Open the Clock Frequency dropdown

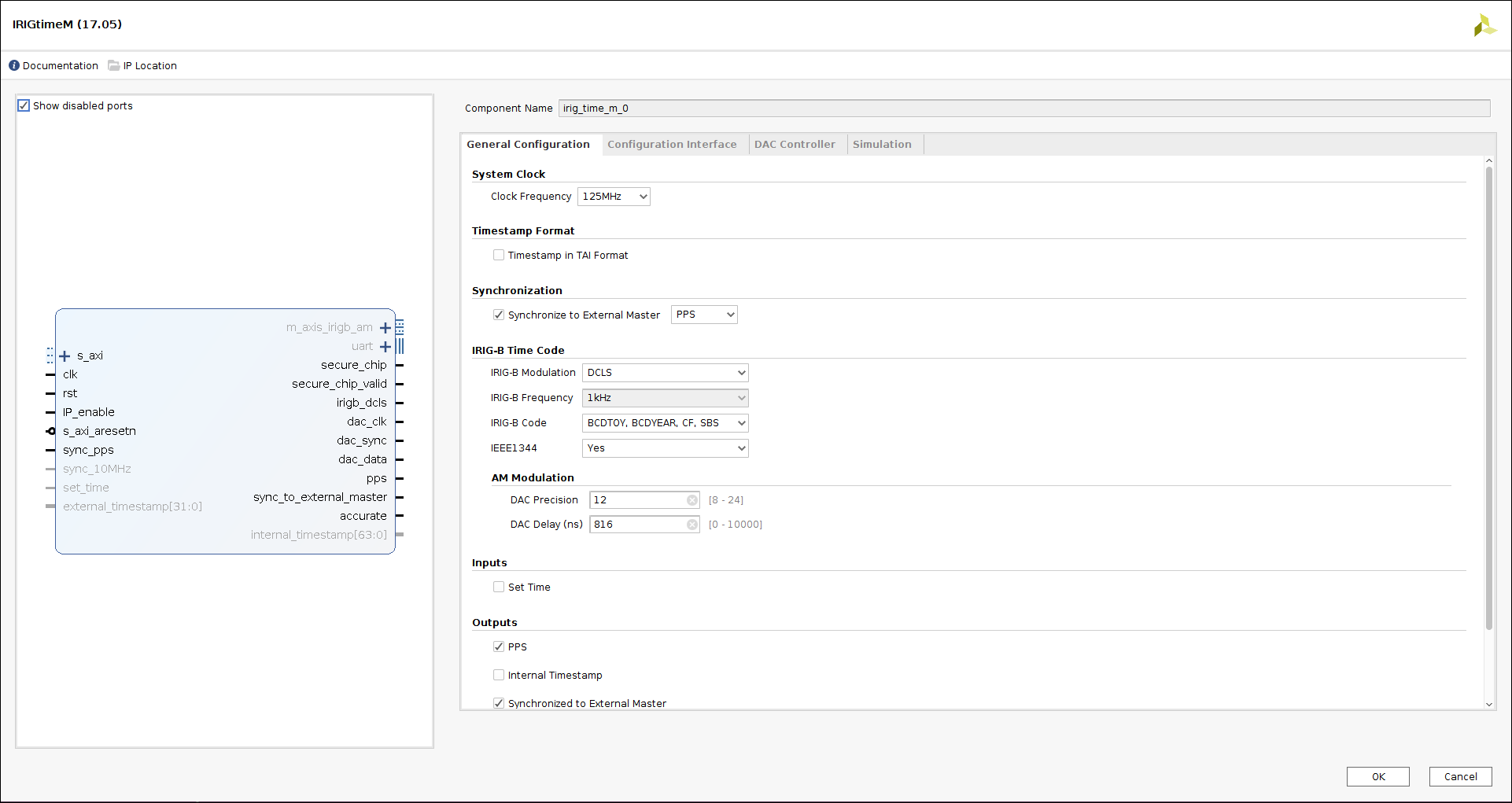click(614, 197)
